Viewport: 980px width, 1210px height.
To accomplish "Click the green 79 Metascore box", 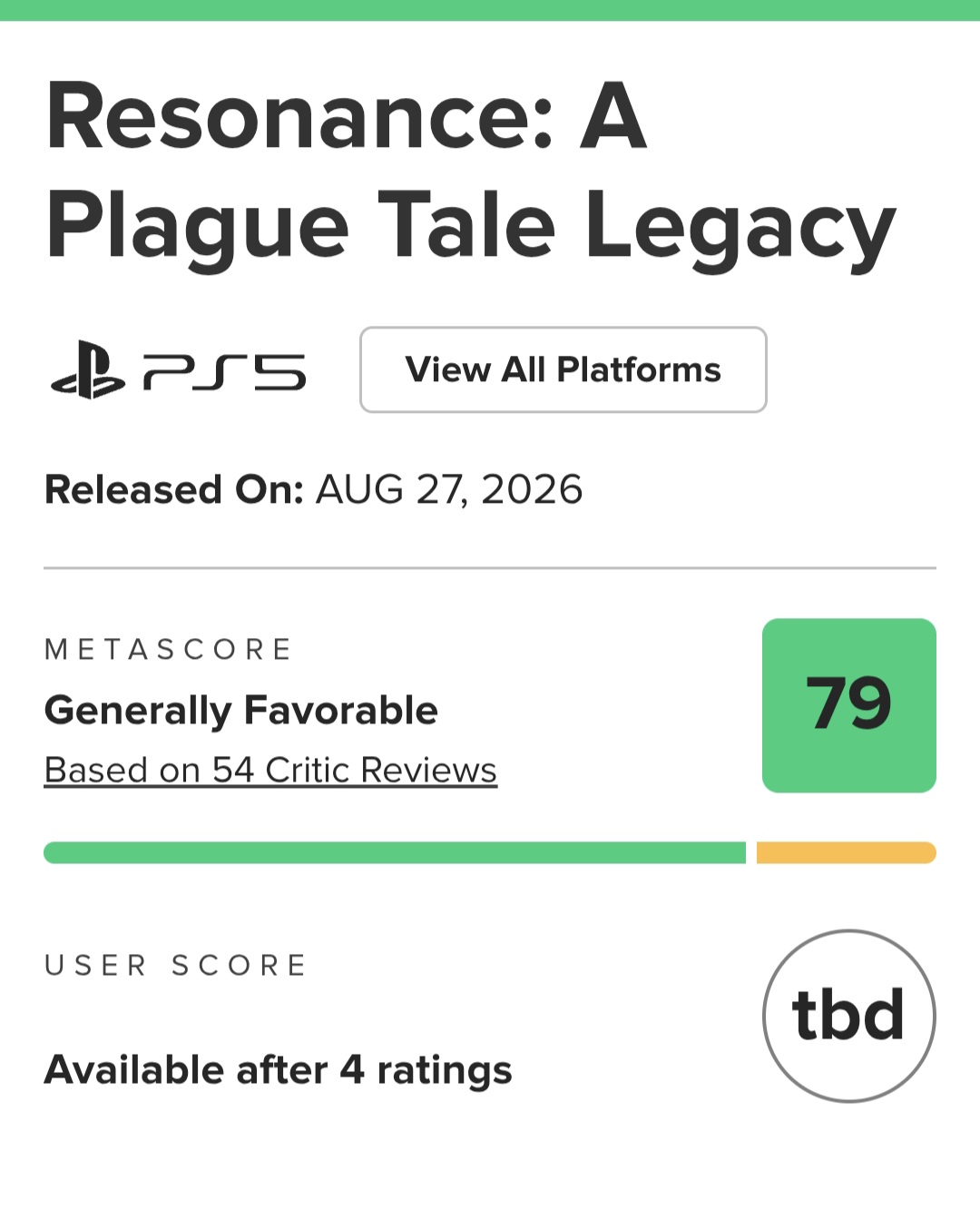I will coord(849,705).
